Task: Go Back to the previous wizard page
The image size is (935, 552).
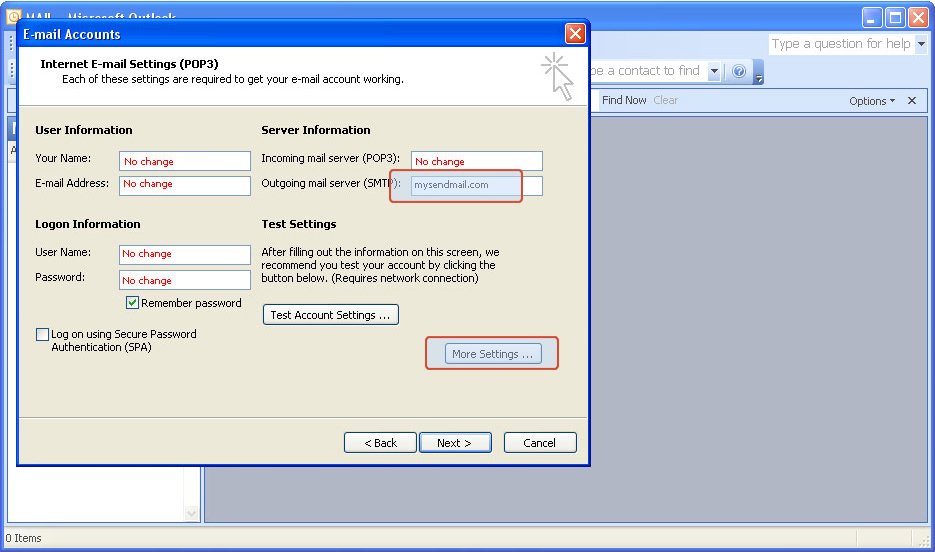Action: pos(380,443)
